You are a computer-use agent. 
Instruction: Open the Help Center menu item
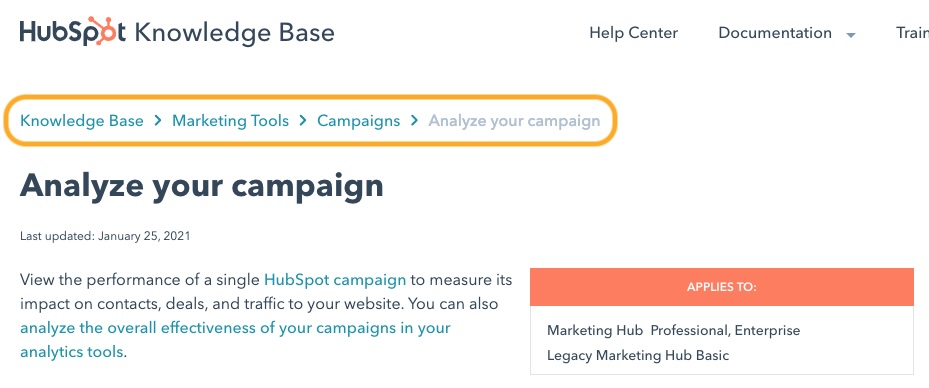pyautogui.click(x=633, y=33)
